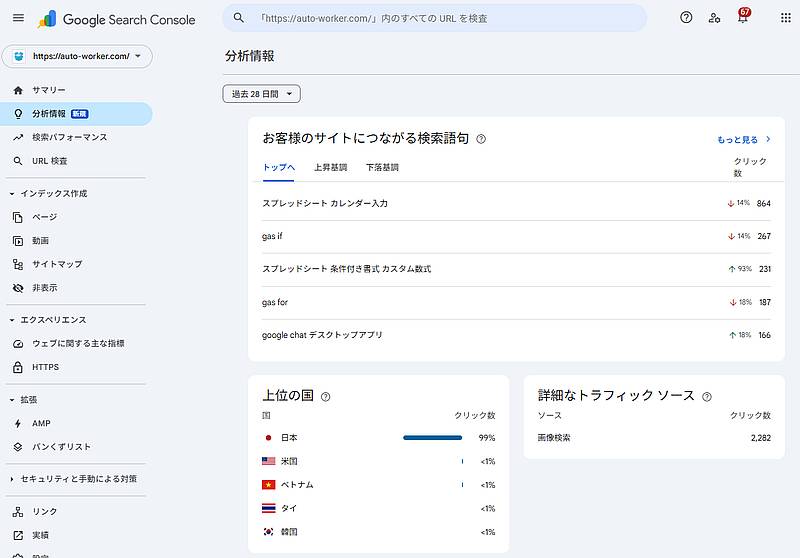Click the hidden-eye icon next to 非表示
The image size is (800, 558).
pos(18,288)
